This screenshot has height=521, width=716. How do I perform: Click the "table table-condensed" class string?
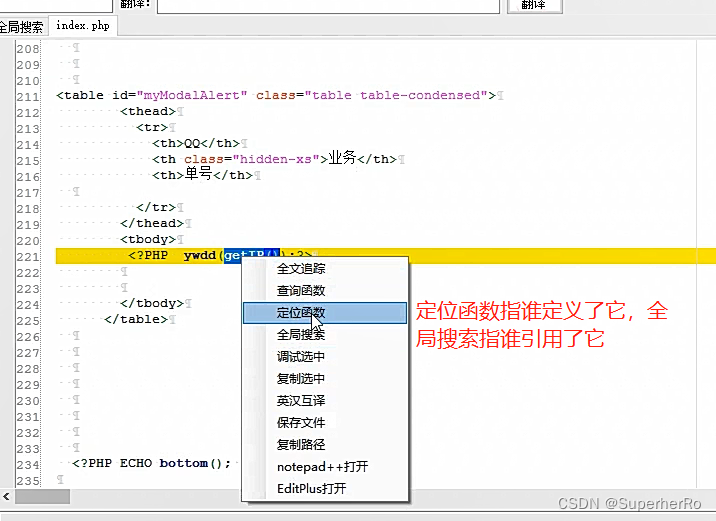point(396,95)
